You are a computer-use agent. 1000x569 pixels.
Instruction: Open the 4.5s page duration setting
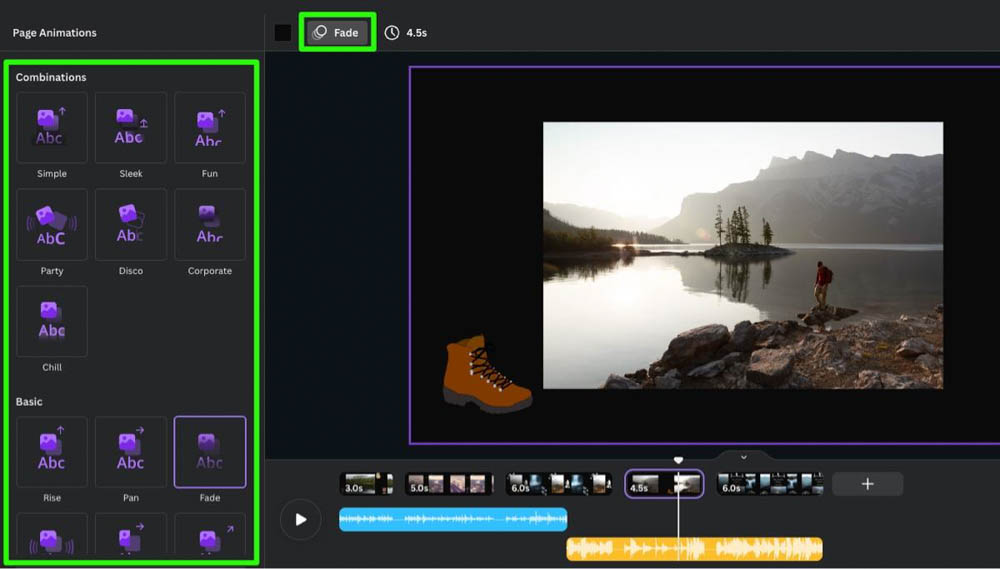406,33
